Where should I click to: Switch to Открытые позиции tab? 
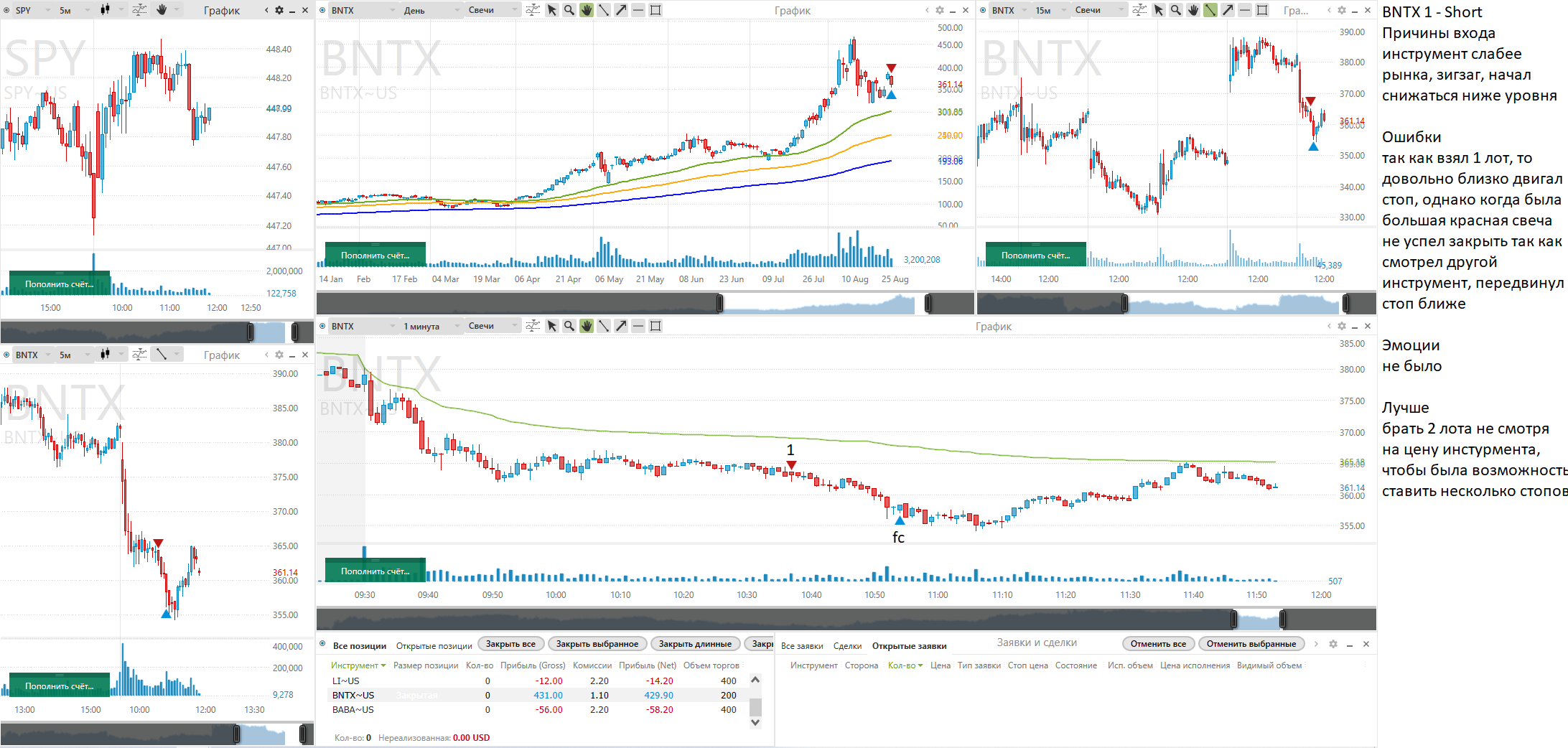tap(434, 645)
